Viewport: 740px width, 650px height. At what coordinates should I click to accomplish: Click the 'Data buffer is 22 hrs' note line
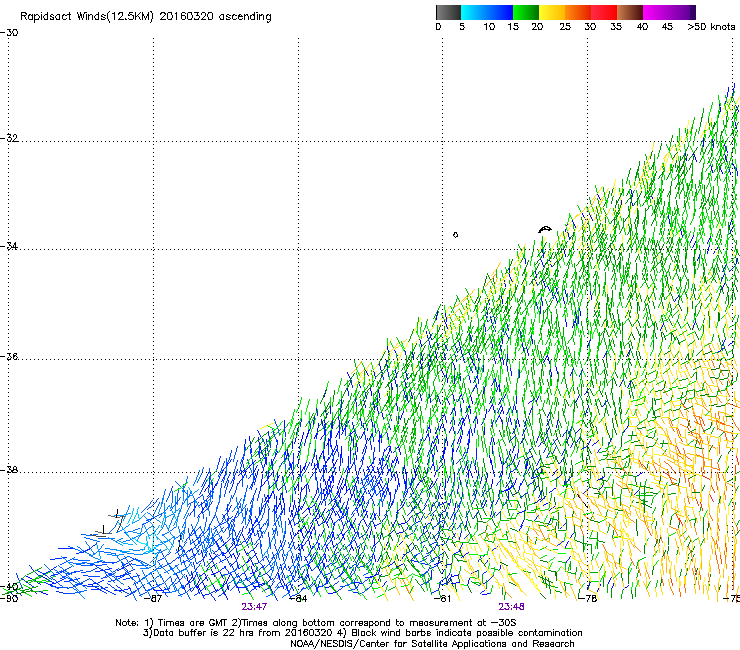tap(362, 633)
